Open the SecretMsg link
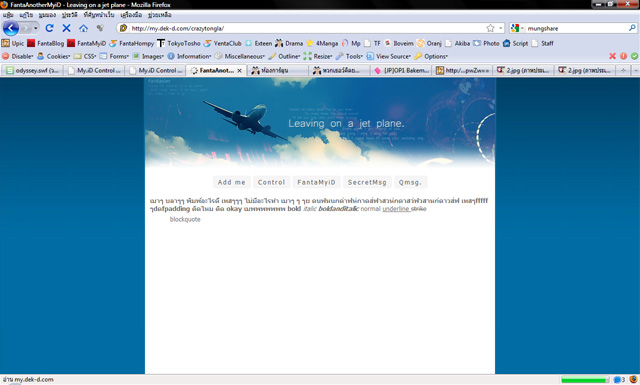Screen dimensions: 640x385 pyautogui.click(x=367, y=182)
